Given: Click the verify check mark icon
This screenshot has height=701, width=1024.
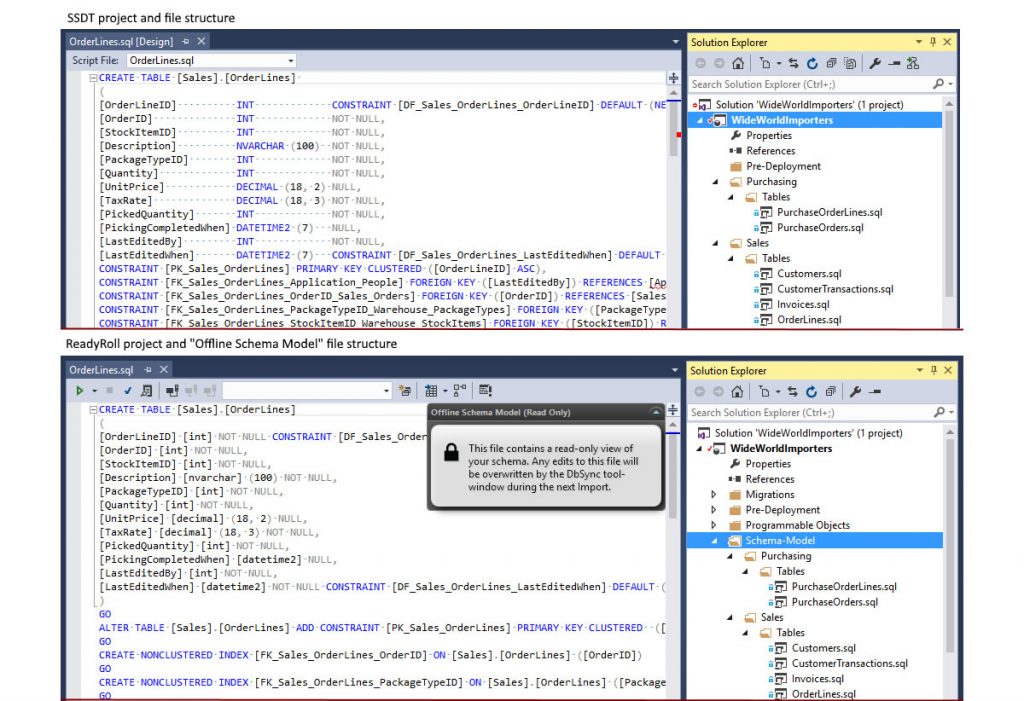Looking at the screenshot, I should tap(128, 390).
